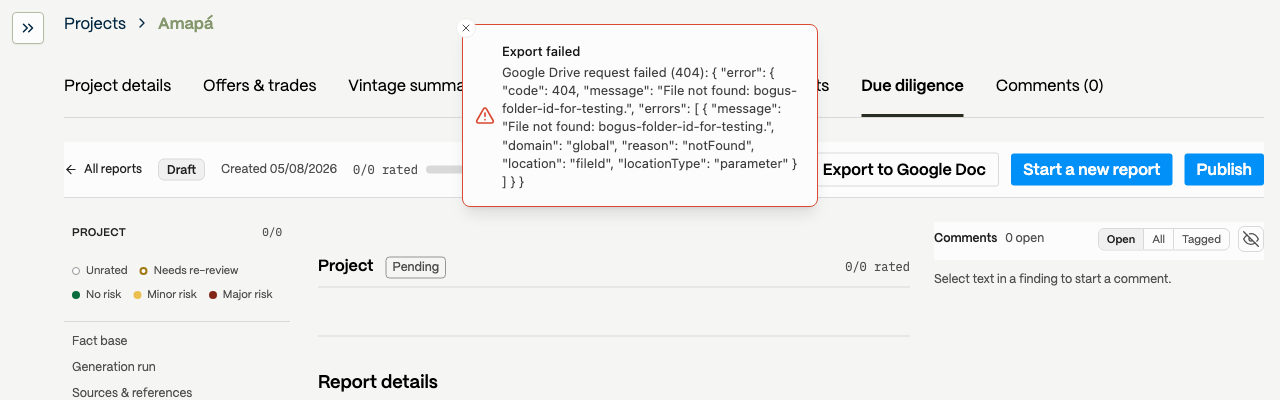
Task: Show All comments filter
Action: (x=1158, y=239)
